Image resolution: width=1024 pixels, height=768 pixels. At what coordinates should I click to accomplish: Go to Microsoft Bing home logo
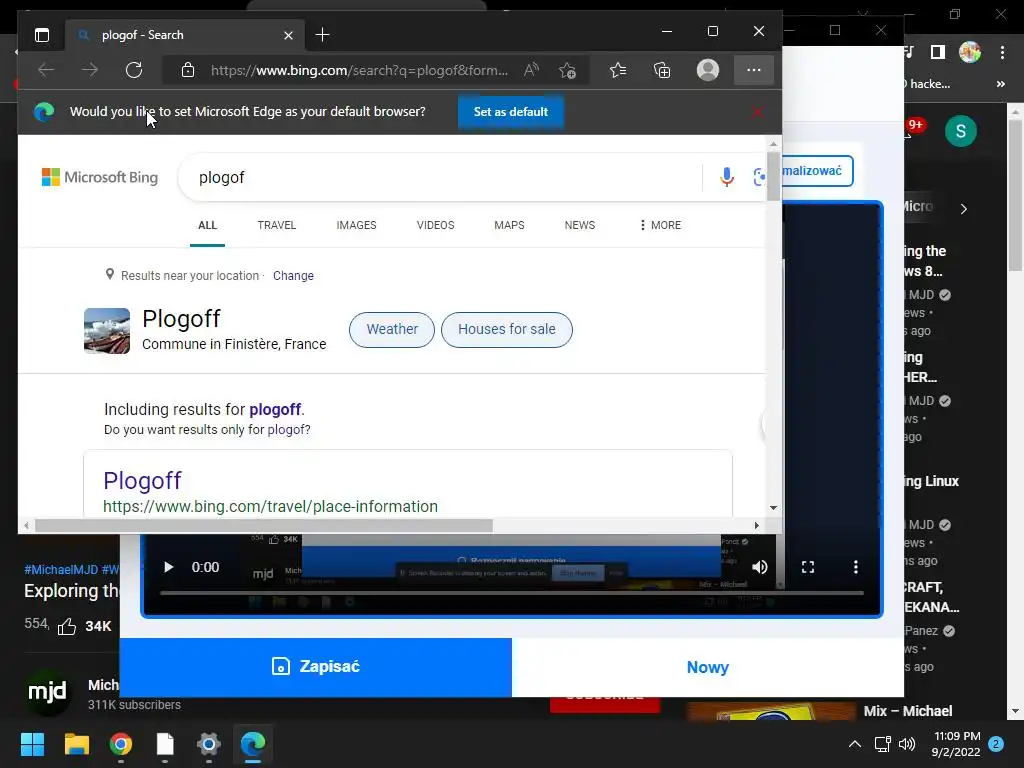point(100,177)
